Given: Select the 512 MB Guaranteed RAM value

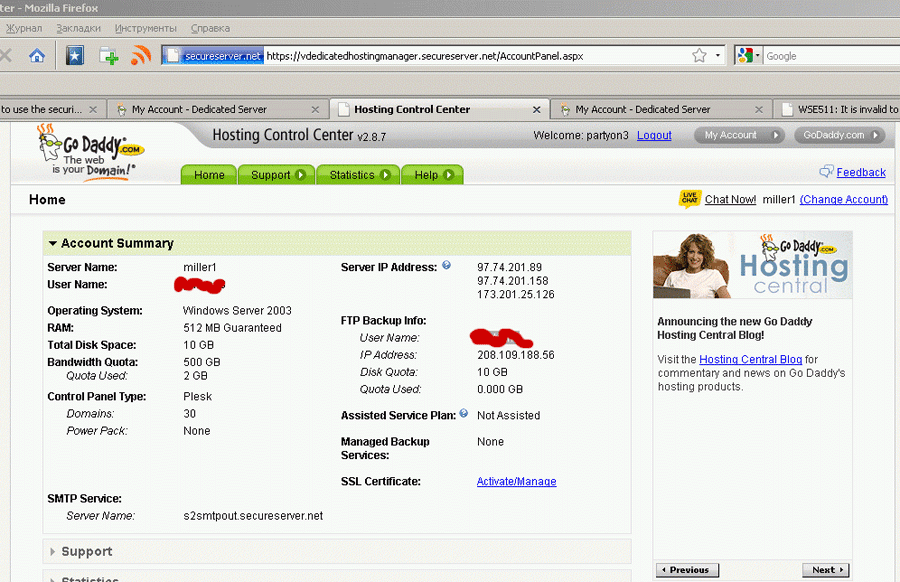Looking at the screenshot, I should pyautogui.click(x=232, y=328).
